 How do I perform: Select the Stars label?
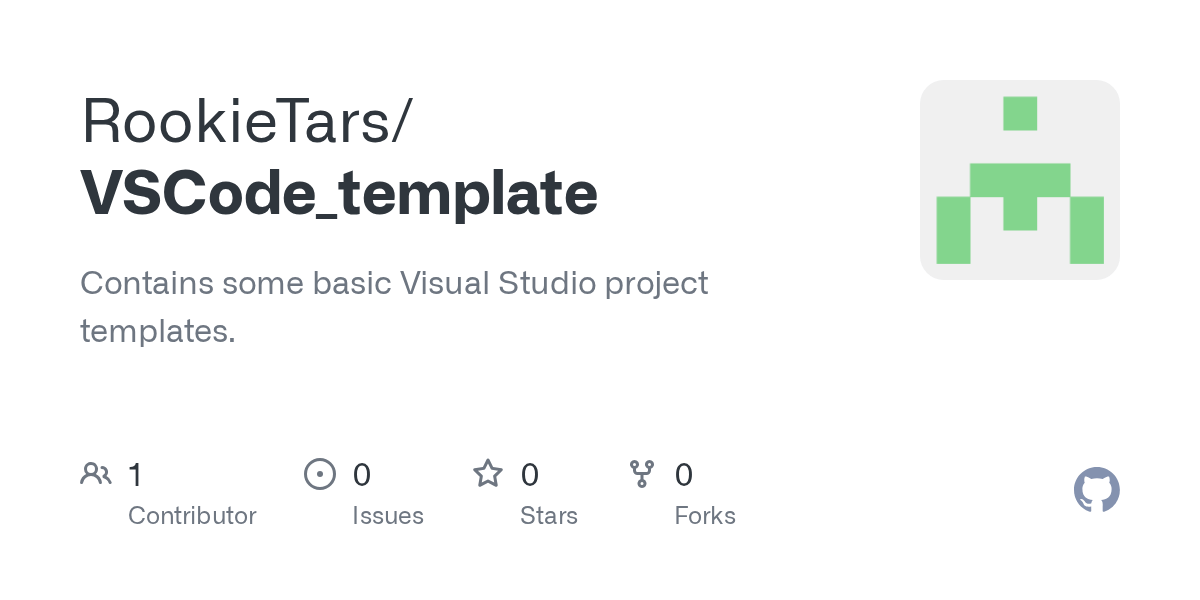tap(549, 516)
